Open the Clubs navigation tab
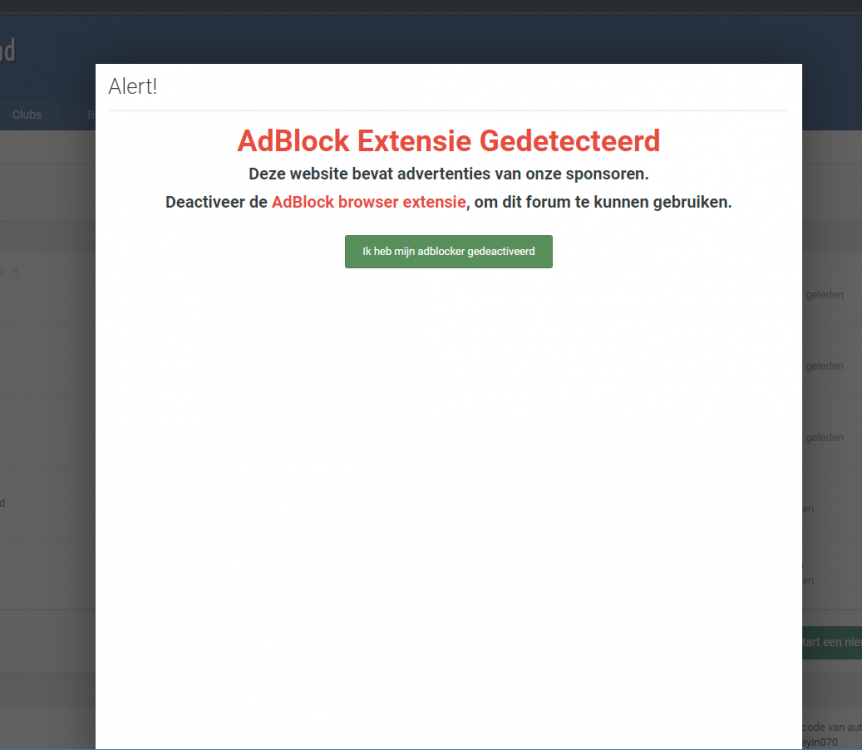The image size is (862, 750). [x=27, y=114]
